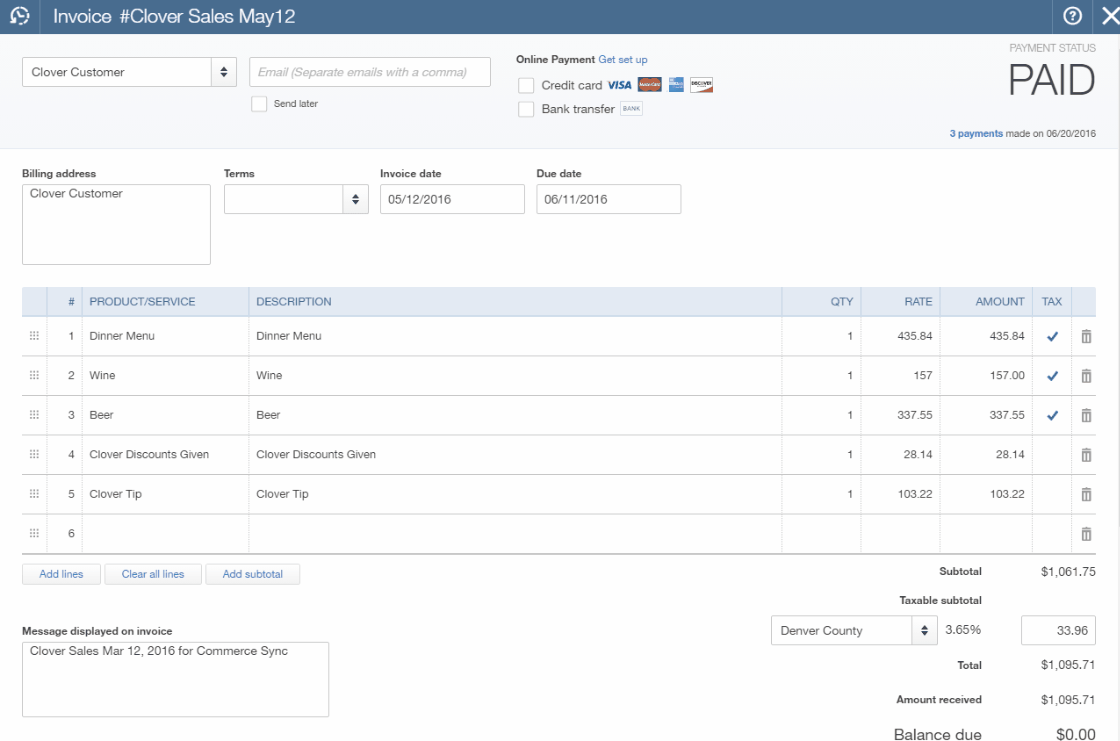Enable the Credit card payment checkbox
Image resolution: width=1120 pixels, height=741 pixels.
pyautogui.click(x=524, y=85)
